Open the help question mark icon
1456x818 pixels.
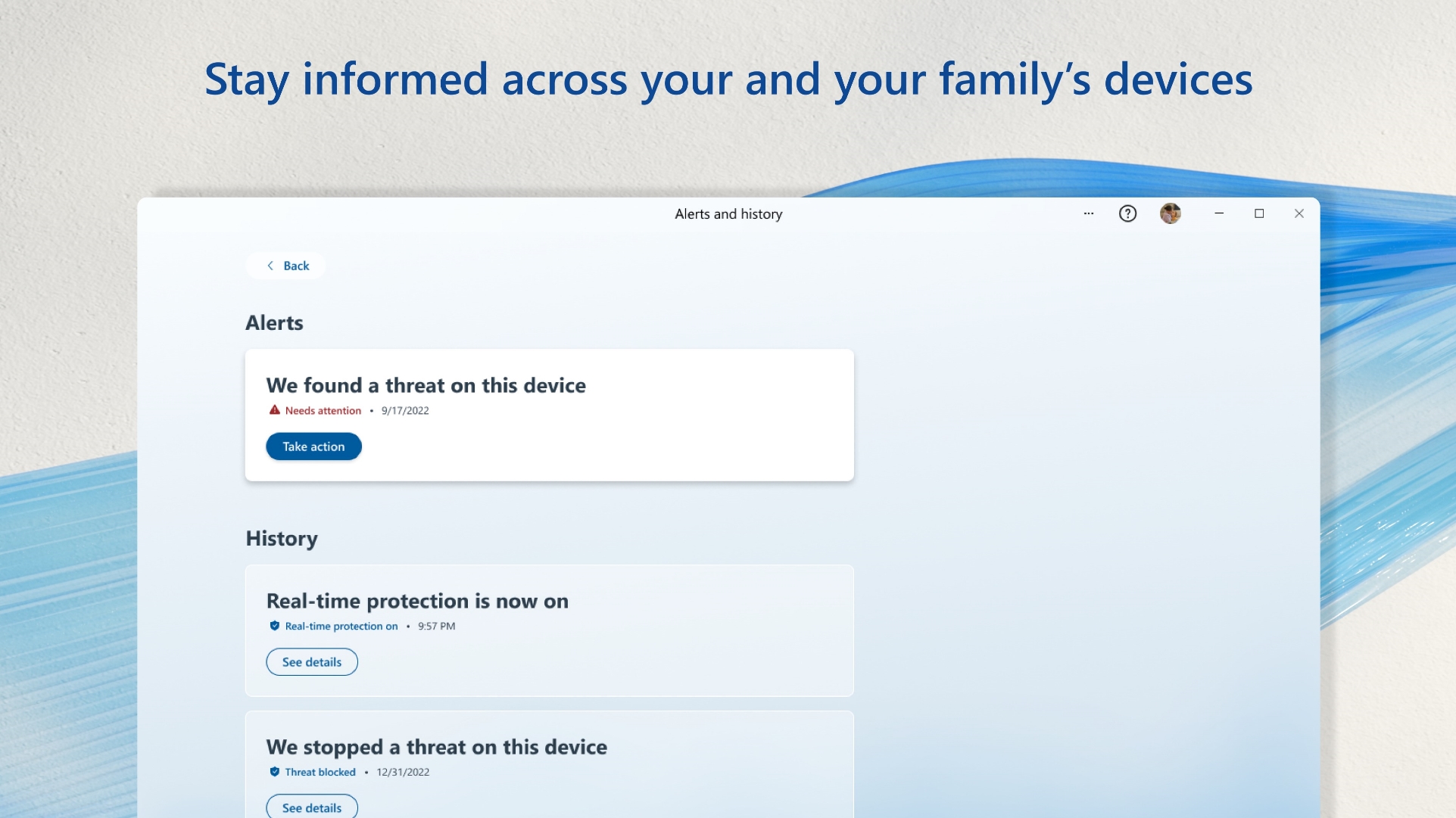coord(1127,214)
